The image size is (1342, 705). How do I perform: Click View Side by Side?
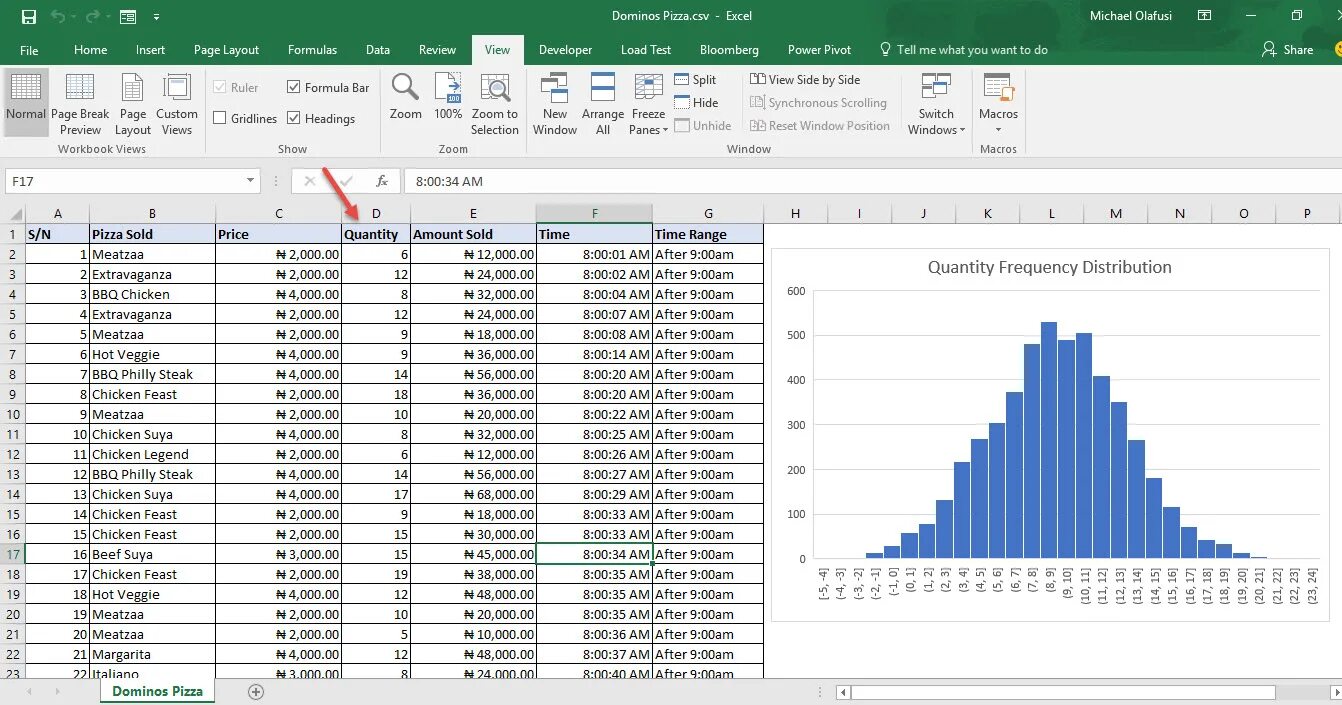pyautogui.click(x=805, y=80)
